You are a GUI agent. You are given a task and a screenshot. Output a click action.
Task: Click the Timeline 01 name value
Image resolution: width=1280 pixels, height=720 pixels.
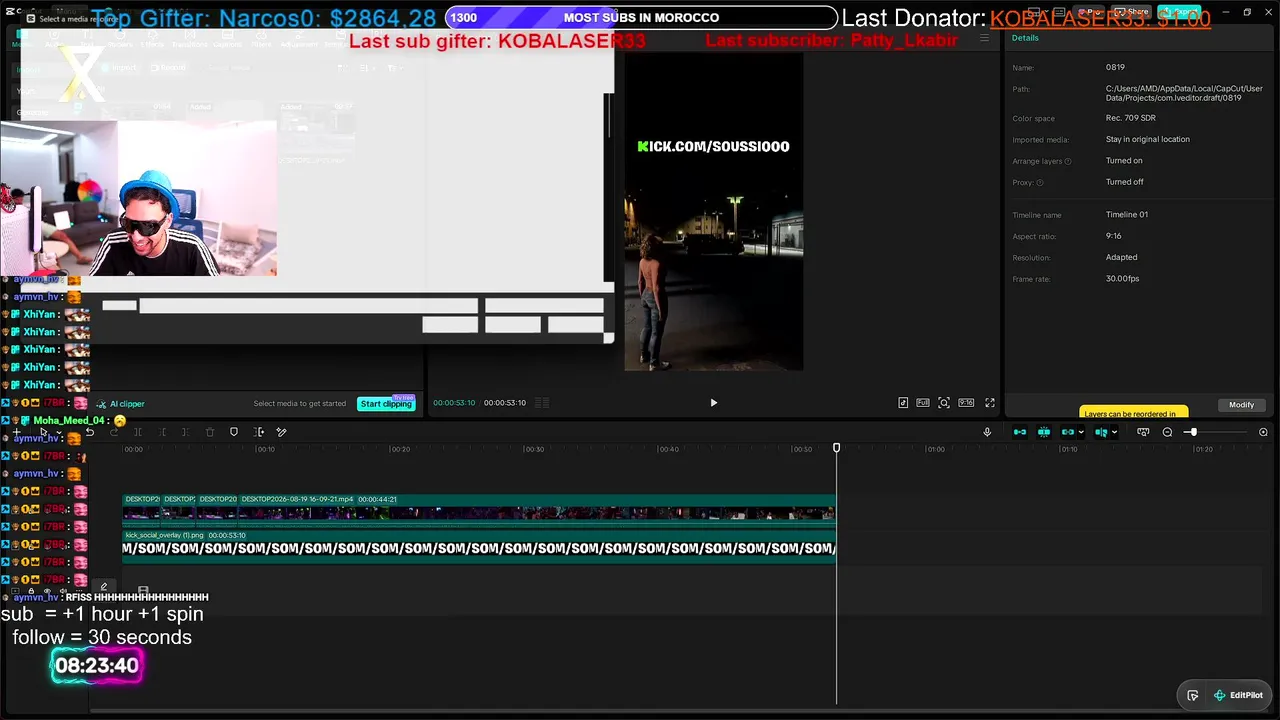[x=1127, y=215]
